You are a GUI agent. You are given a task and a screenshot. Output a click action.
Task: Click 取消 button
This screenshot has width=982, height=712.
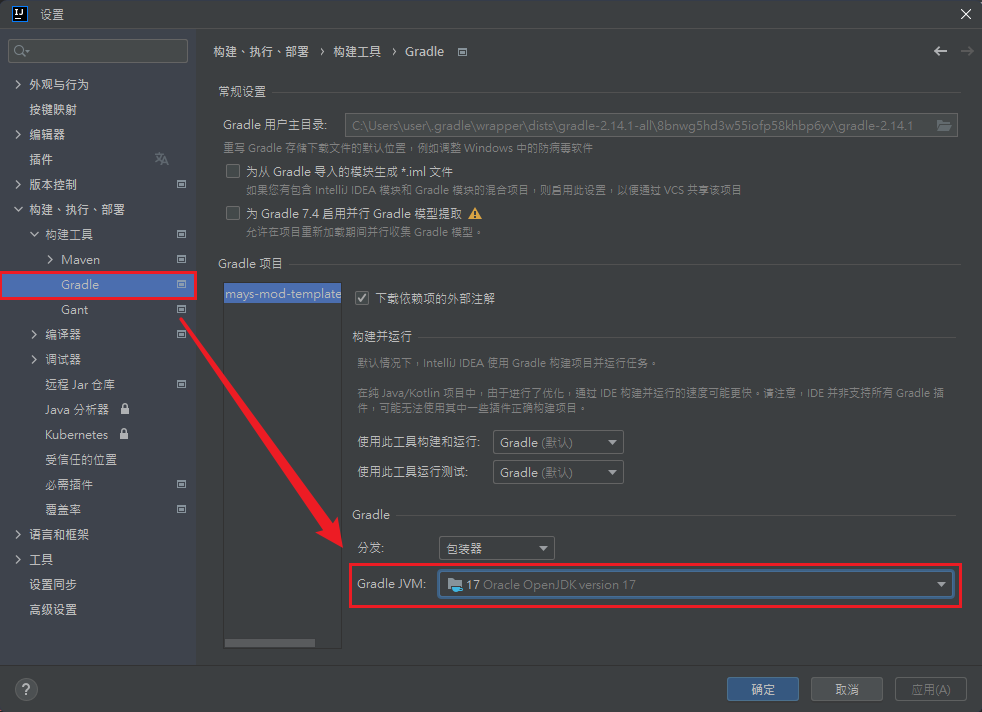[847, 689]
